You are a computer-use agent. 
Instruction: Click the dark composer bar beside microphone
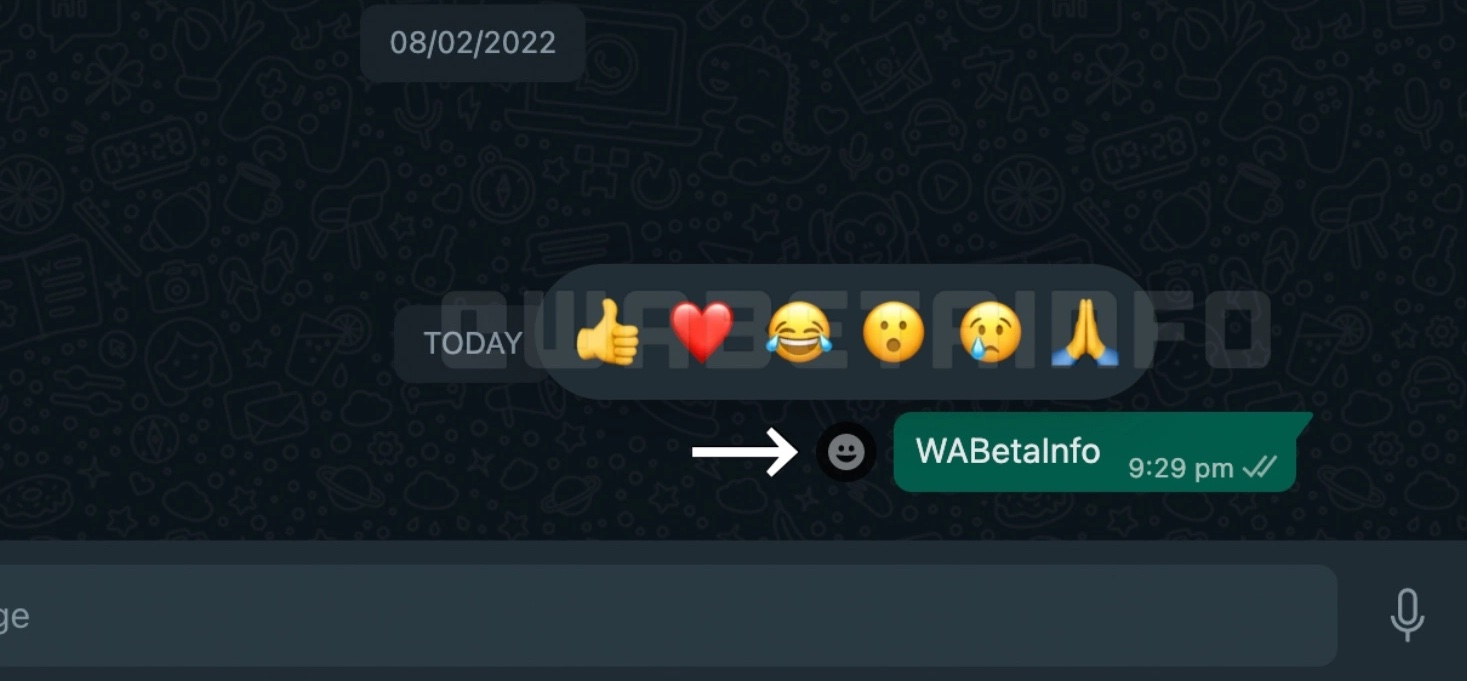(1368, 616)
